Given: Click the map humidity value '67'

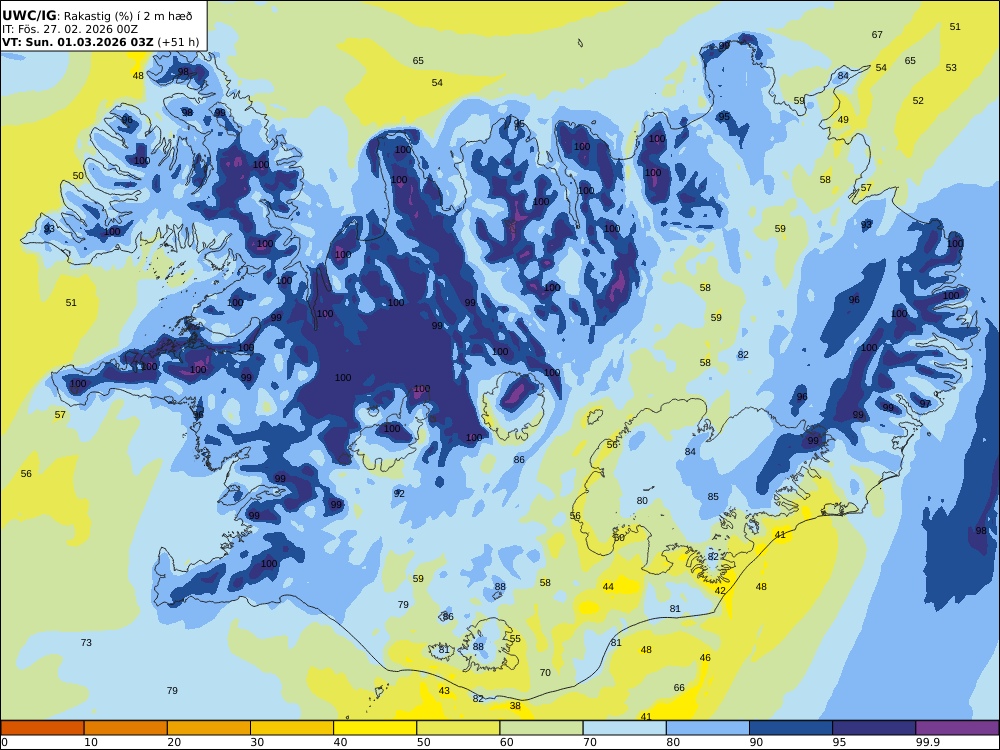Looking at the screenshot, I should coord(877,34).
